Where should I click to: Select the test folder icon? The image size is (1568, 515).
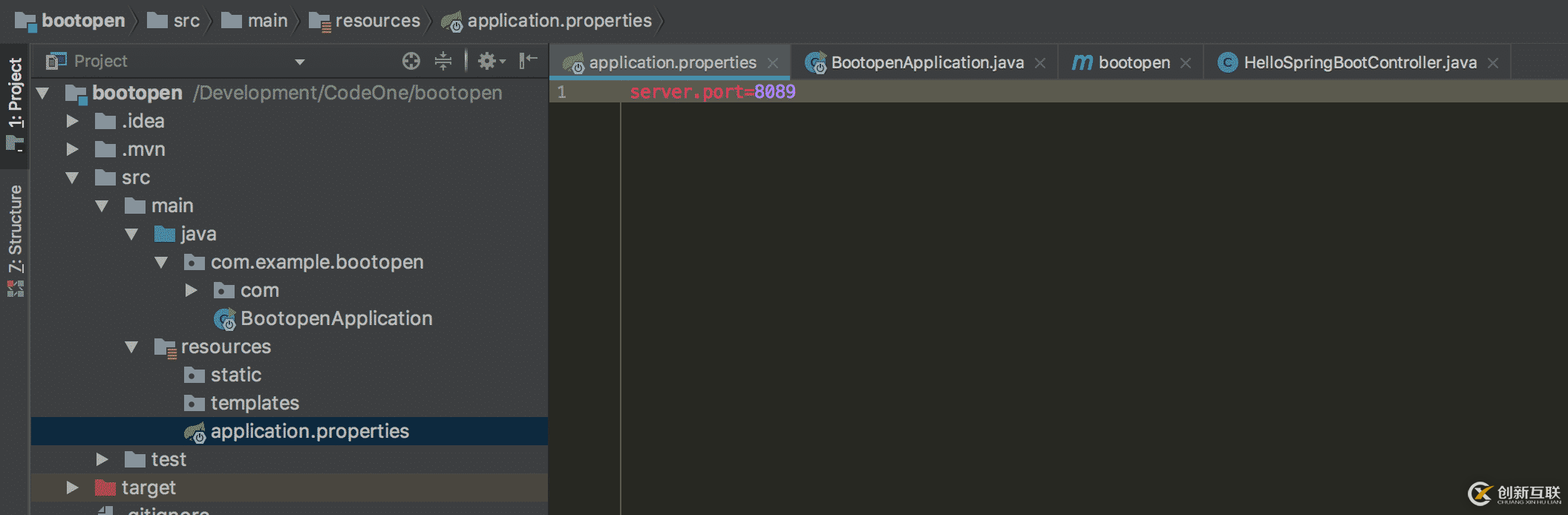coord(135,459)
